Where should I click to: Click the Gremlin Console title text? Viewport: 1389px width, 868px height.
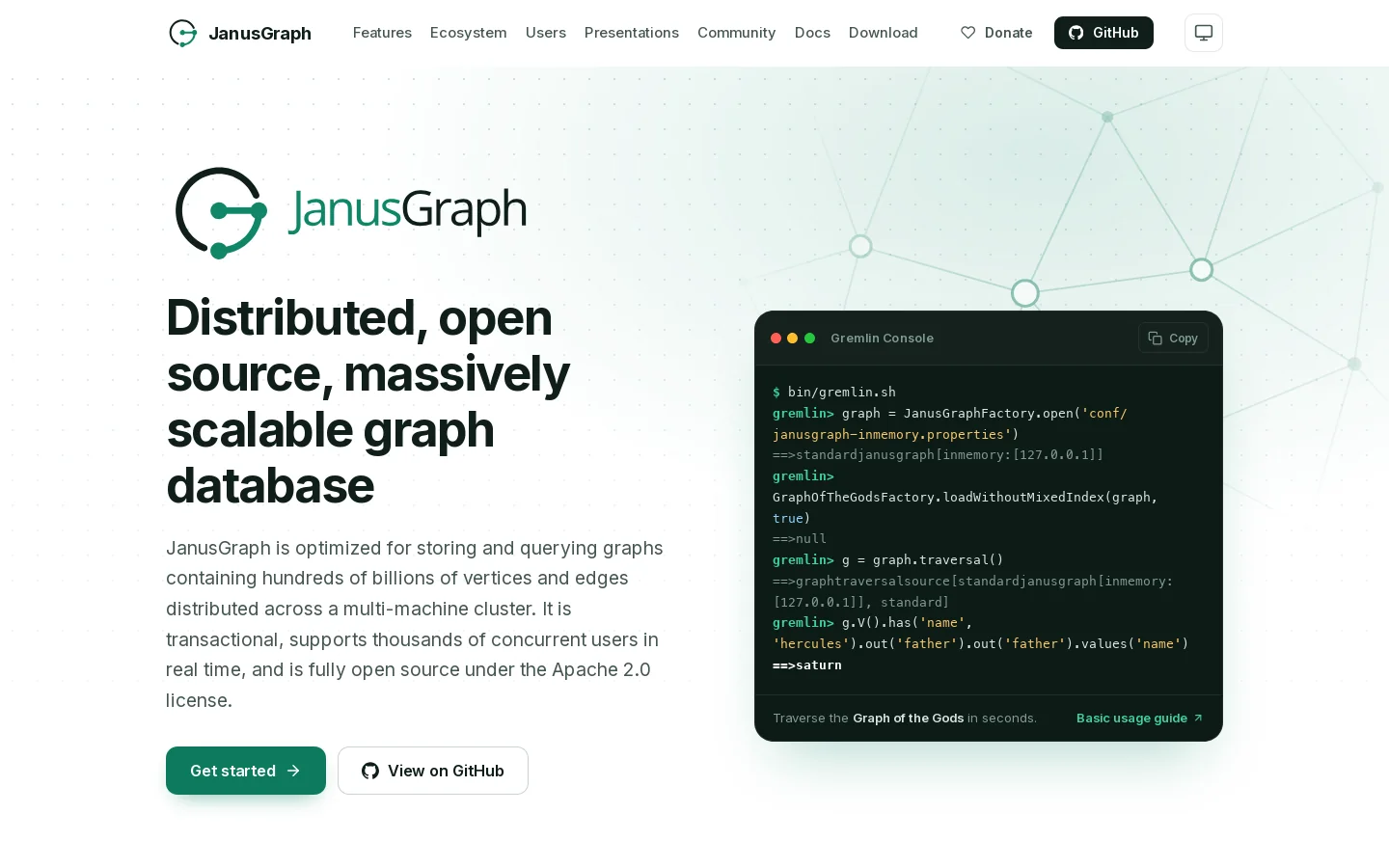[882, 339]
